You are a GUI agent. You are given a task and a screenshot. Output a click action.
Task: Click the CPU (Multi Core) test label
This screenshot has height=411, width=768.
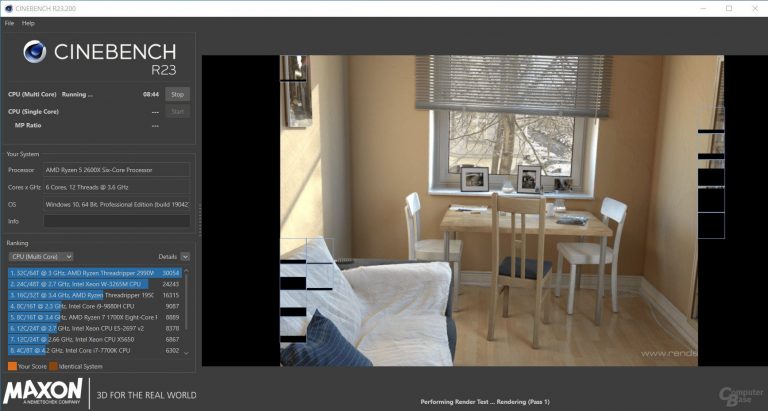coord(32,94)
